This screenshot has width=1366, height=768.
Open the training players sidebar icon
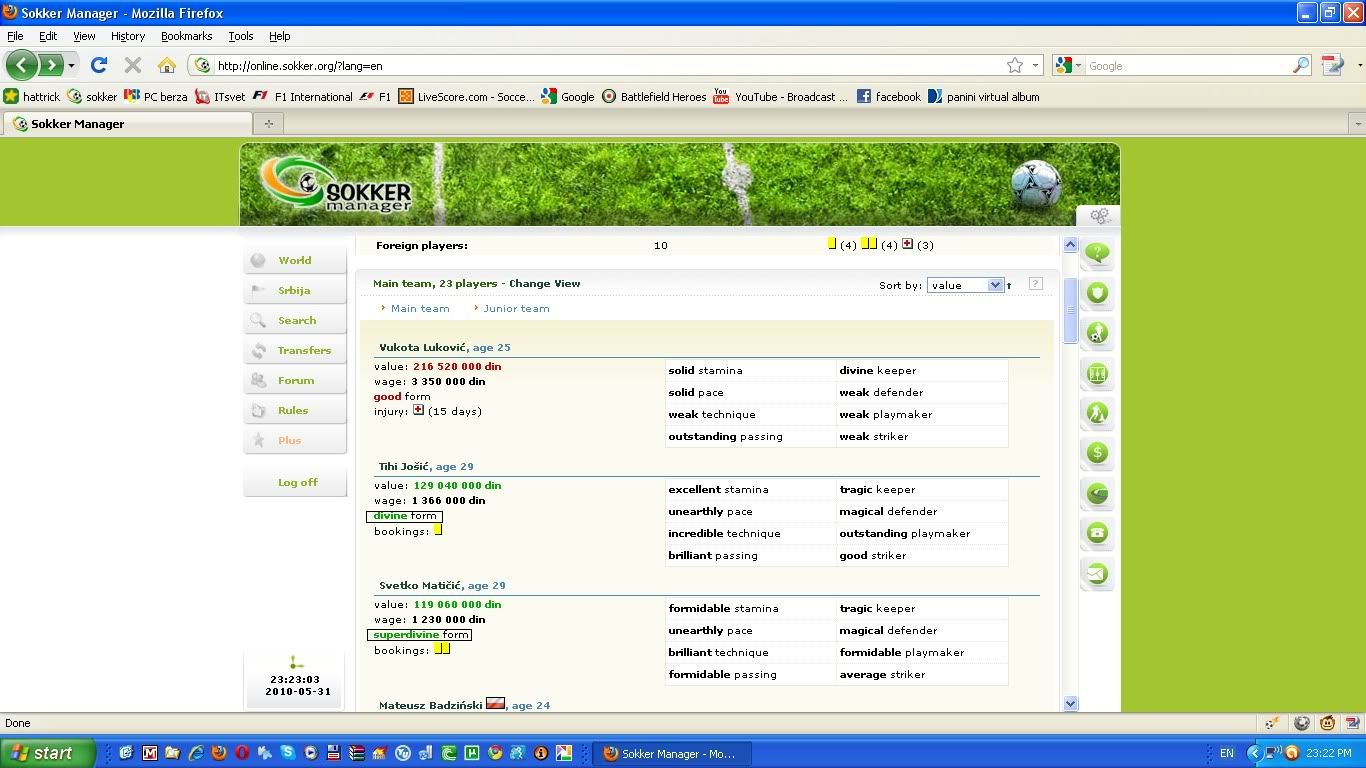[x=1098, y=413]
